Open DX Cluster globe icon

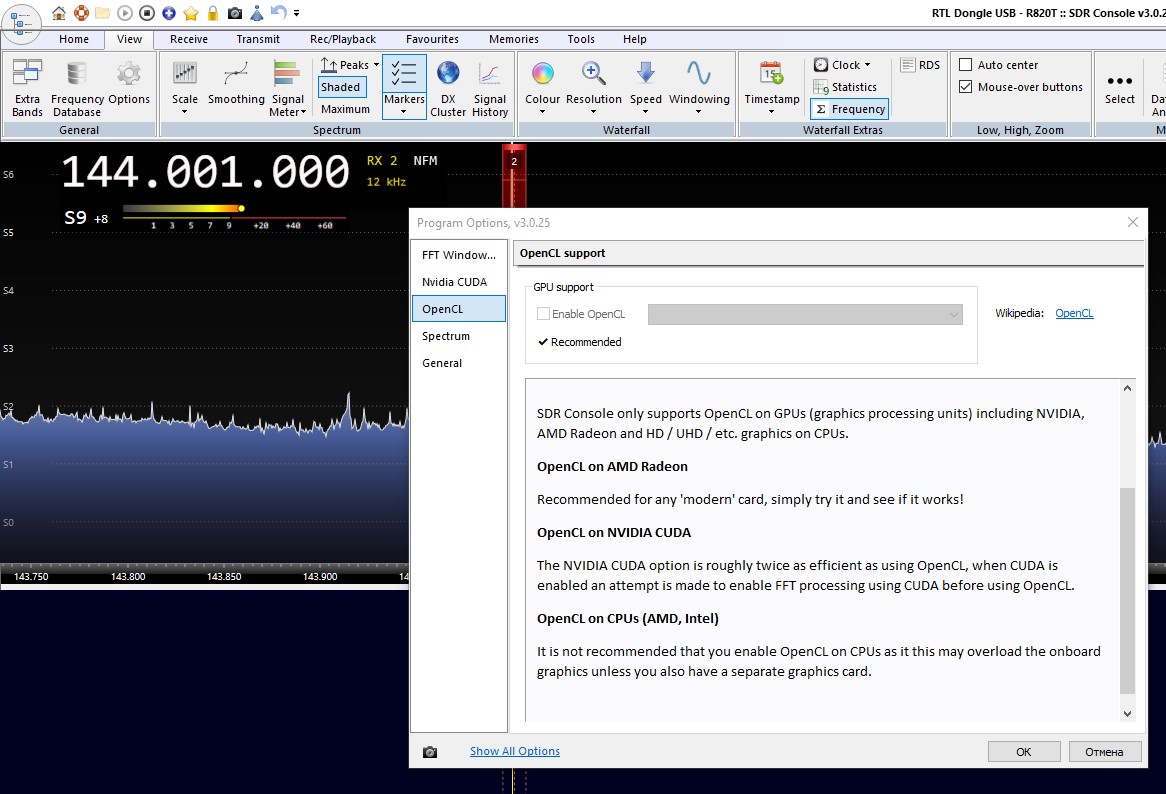click(448, 88)
